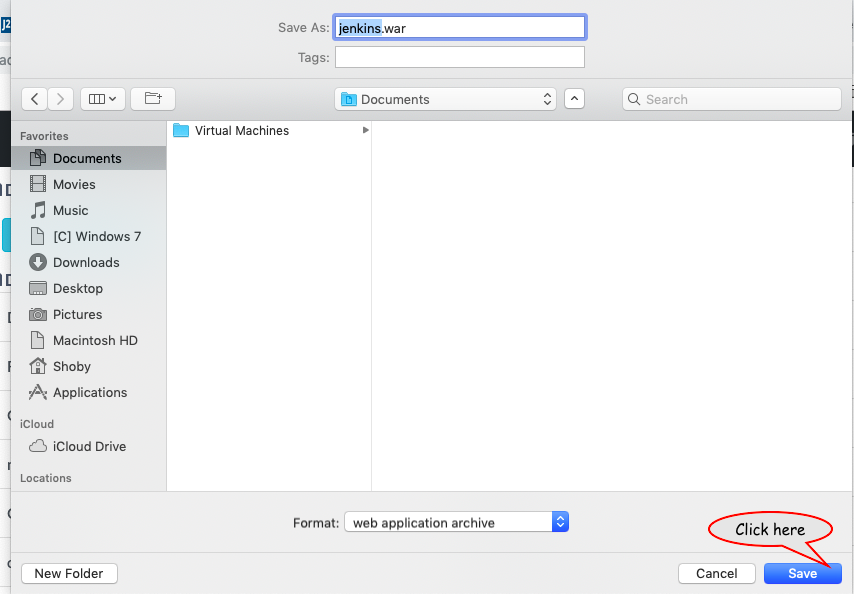
Task: Click the back navigation arrow
Action: coord(34,99)
